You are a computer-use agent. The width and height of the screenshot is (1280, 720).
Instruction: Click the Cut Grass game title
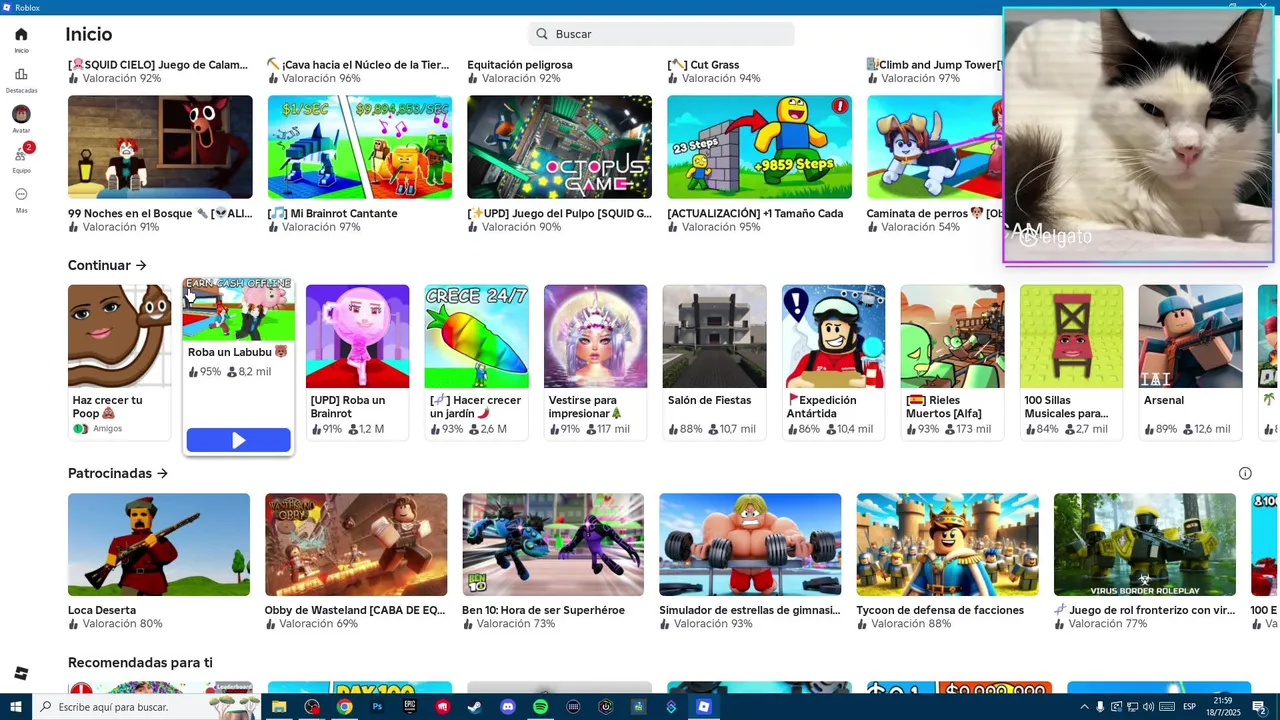point(704,65)
